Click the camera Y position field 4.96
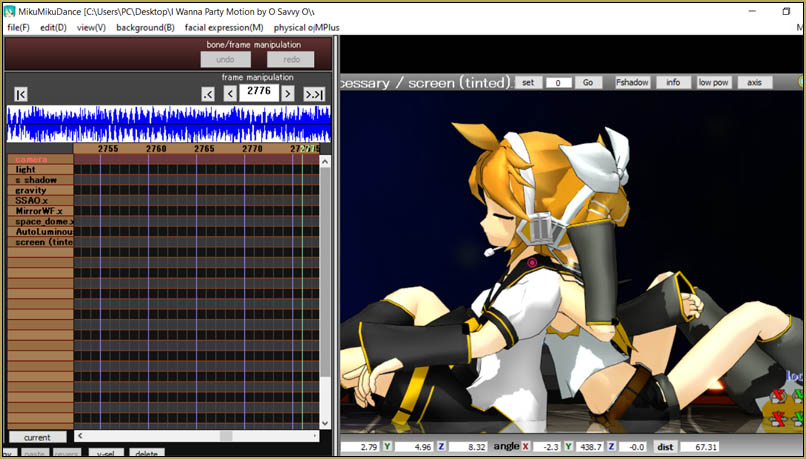Image resolution: width=806 pixels, height=459 pixels. point(414,447)
